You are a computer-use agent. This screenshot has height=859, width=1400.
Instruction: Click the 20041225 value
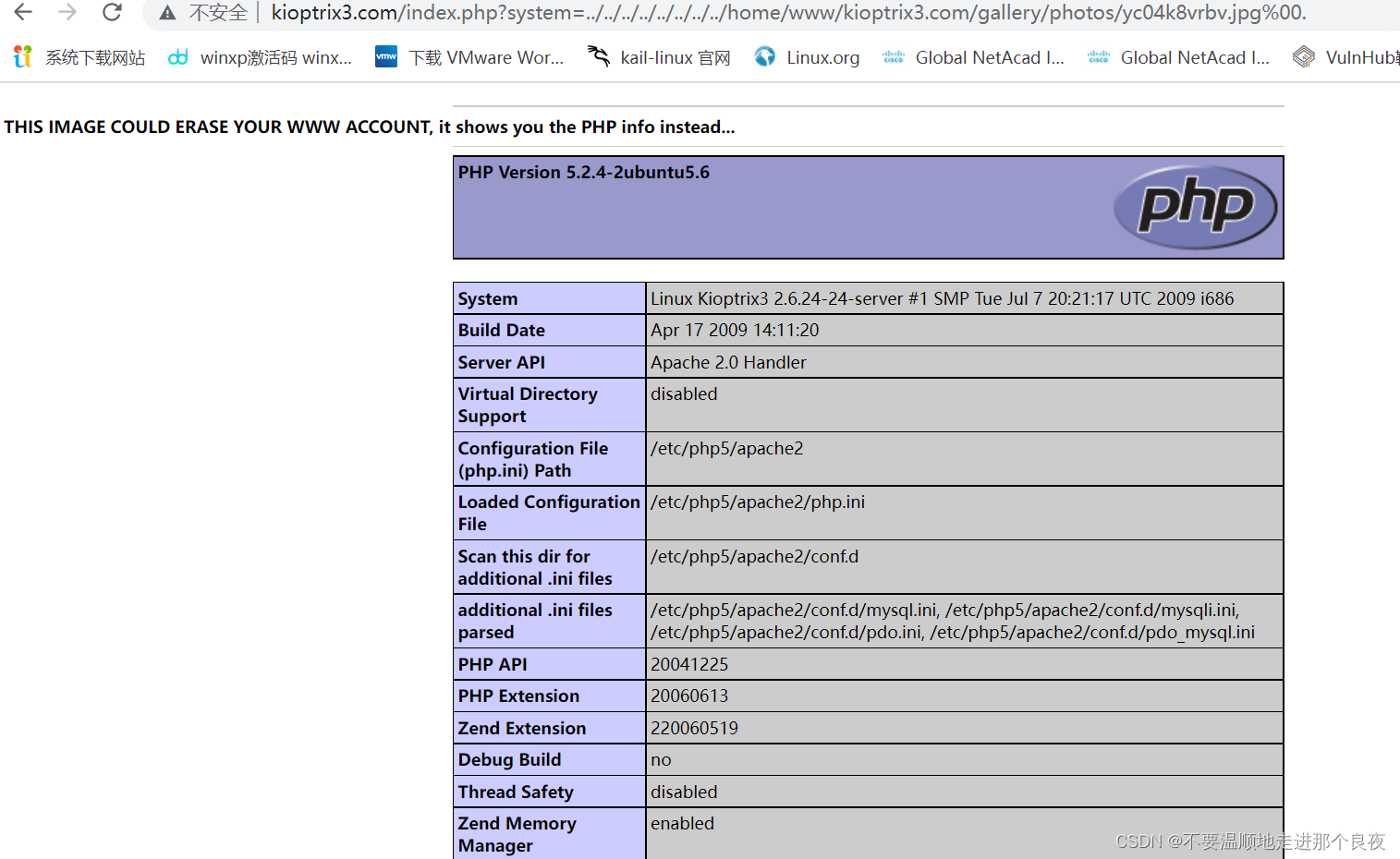pos(689,665)
